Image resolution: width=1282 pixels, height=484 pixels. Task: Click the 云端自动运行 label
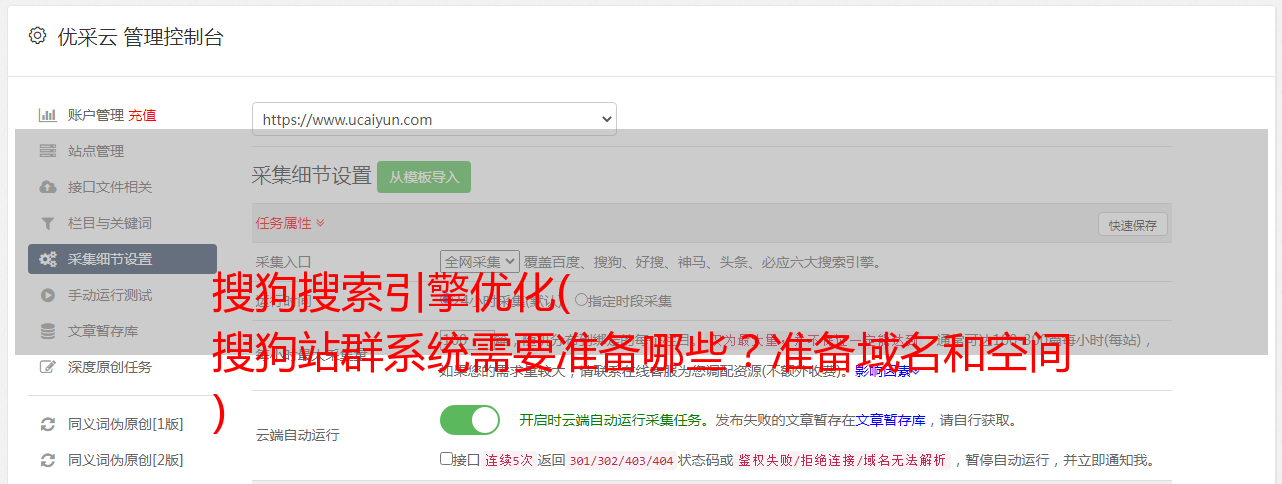point(298,435)
